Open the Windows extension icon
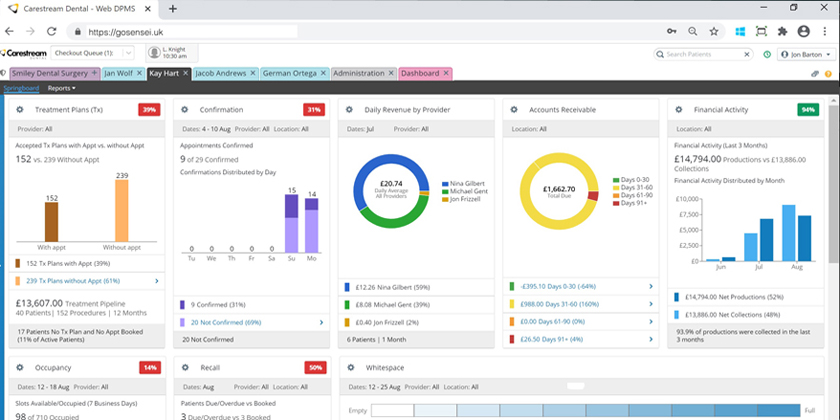 (740, 32)
